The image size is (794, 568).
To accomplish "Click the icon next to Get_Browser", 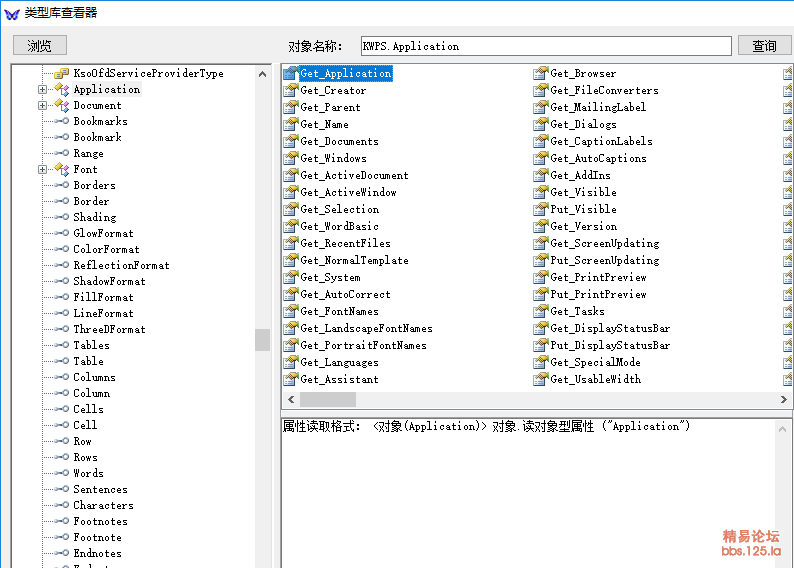I will pyautogui.click(x=541, y=73).
